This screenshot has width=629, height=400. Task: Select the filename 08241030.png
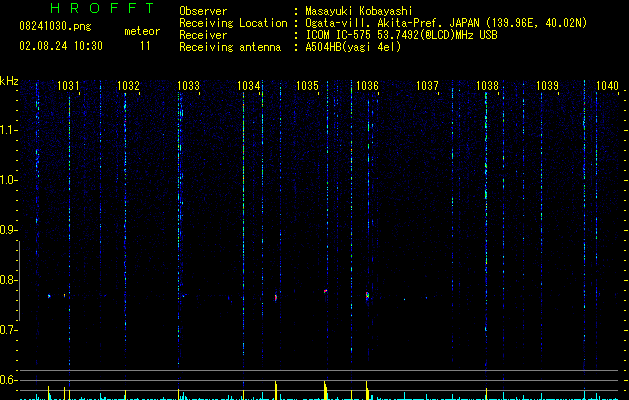tap(55, 26)
